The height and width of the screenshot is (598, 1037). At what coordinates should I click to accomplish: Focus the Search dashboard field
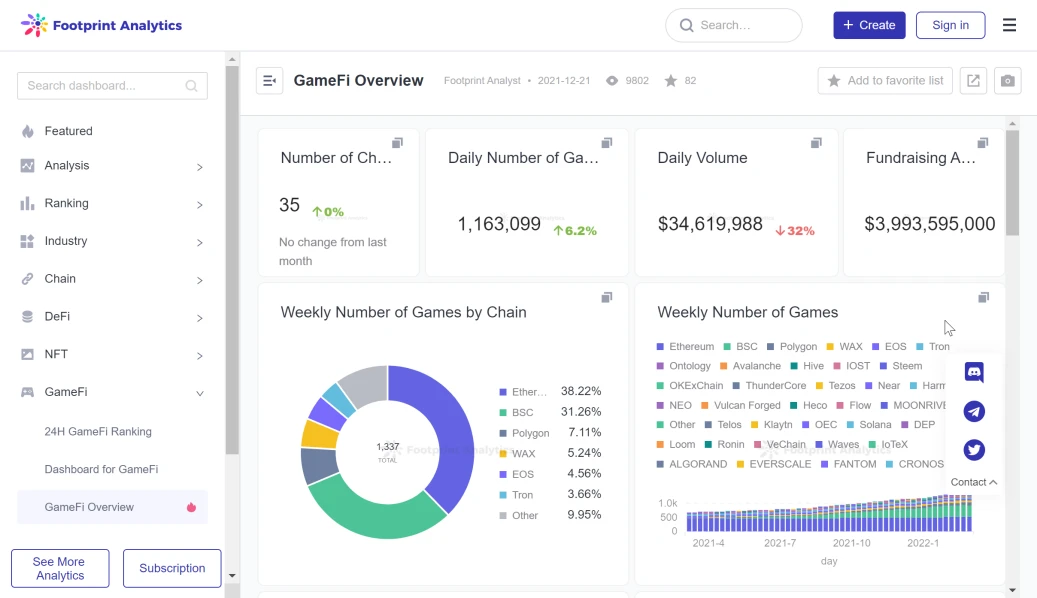click(x=112, y=86)
